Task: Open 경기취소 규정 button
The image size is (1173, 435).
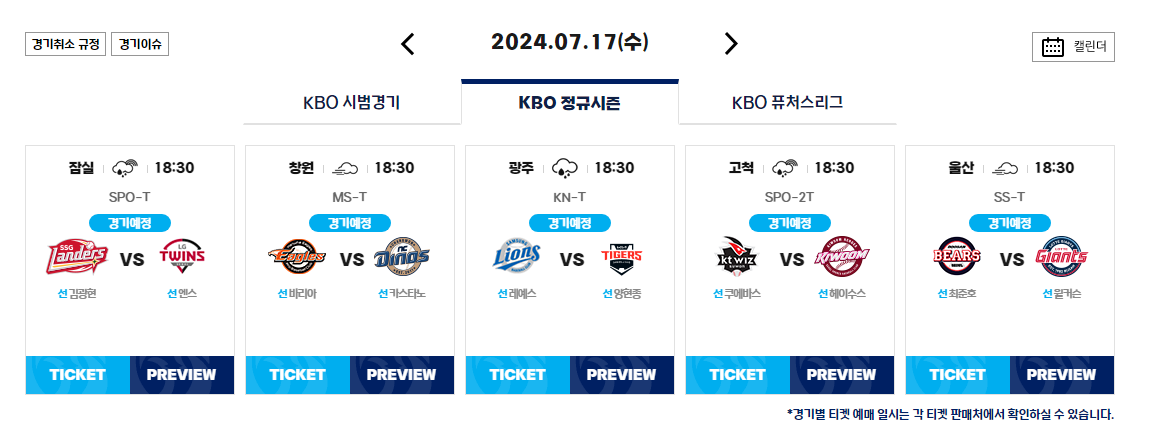Action: pos(66,44)
